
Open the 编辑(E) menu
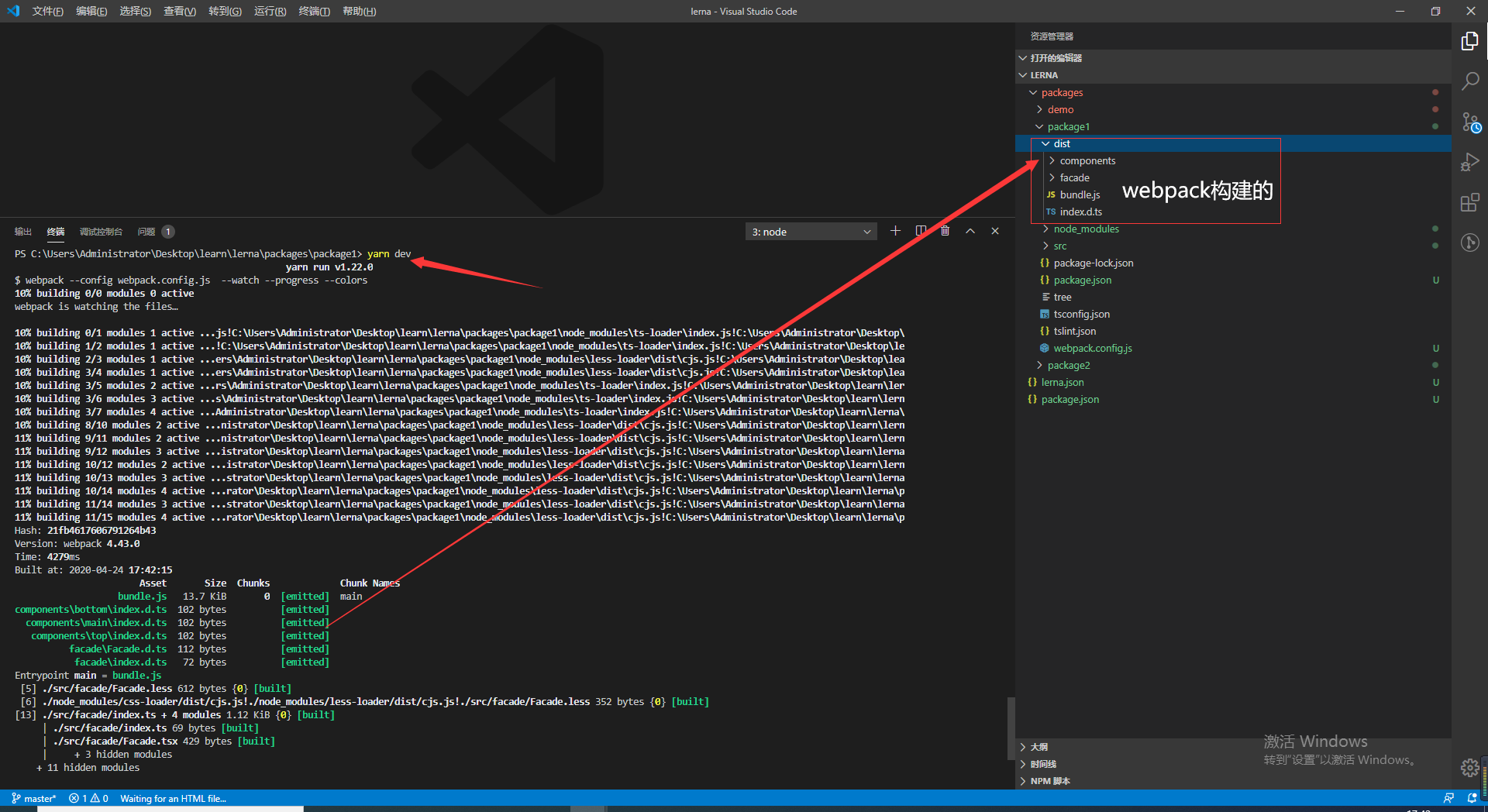91,11
